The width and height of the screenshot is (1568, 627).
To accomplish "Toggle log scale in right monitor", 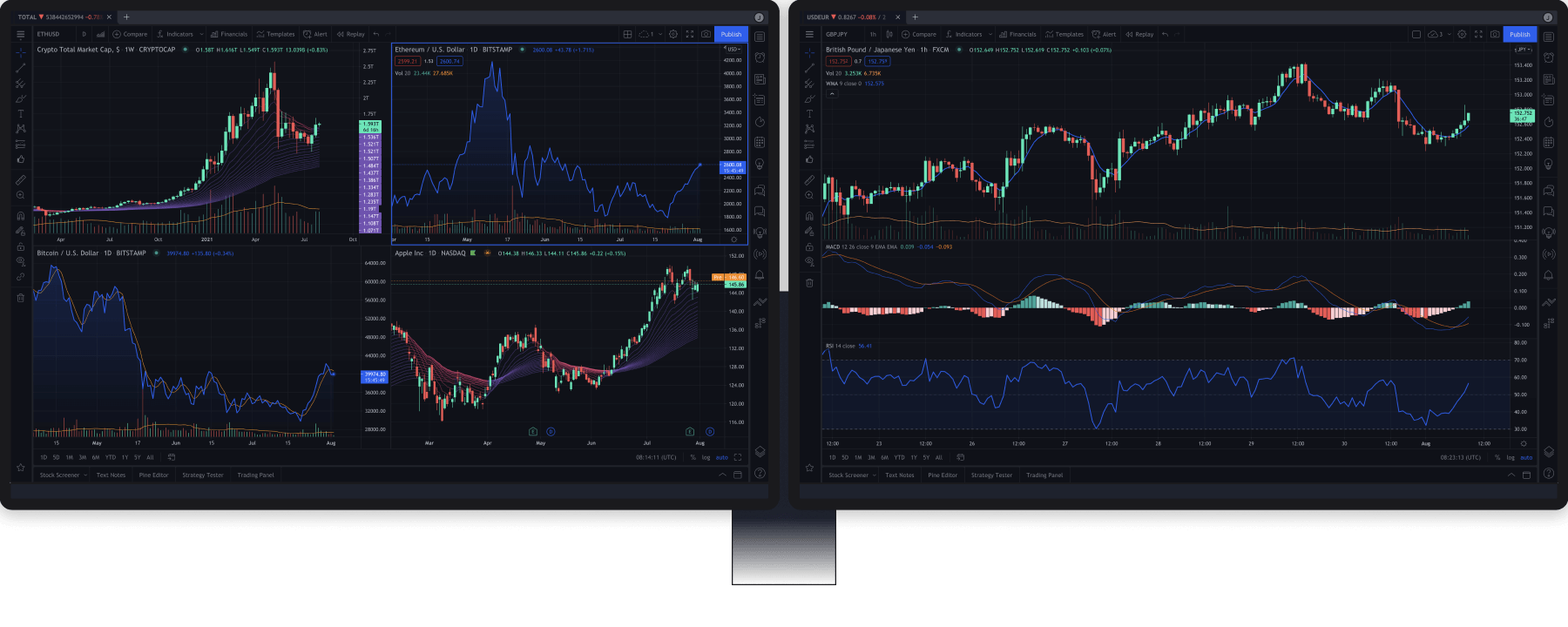I will 1511,457.
